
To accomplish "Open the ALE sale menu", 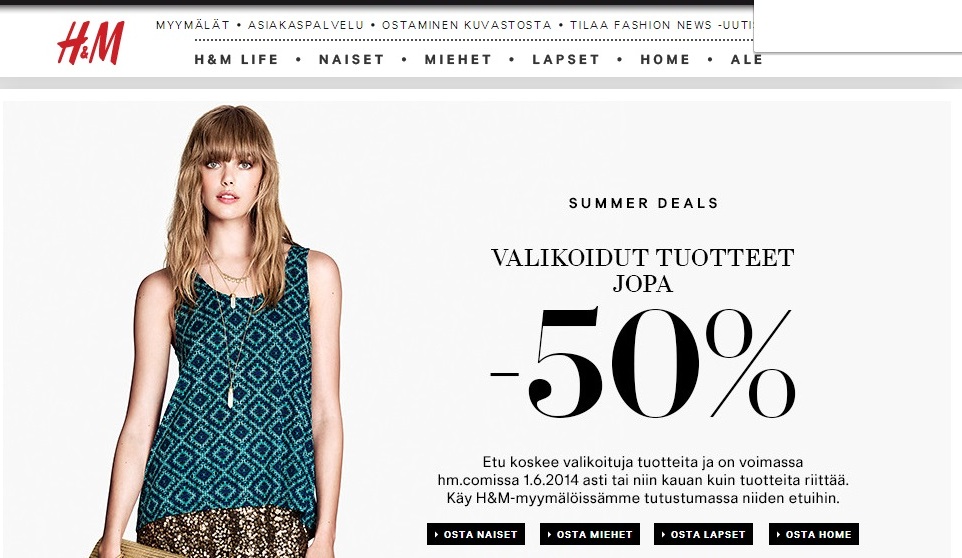I will [747, 59].
